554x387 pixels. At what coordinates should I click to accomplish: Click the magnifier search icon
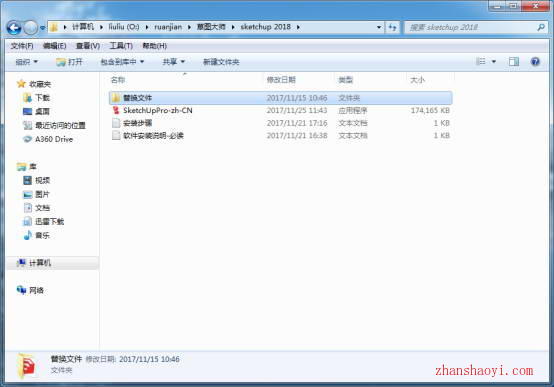click(x=541, y=27)
